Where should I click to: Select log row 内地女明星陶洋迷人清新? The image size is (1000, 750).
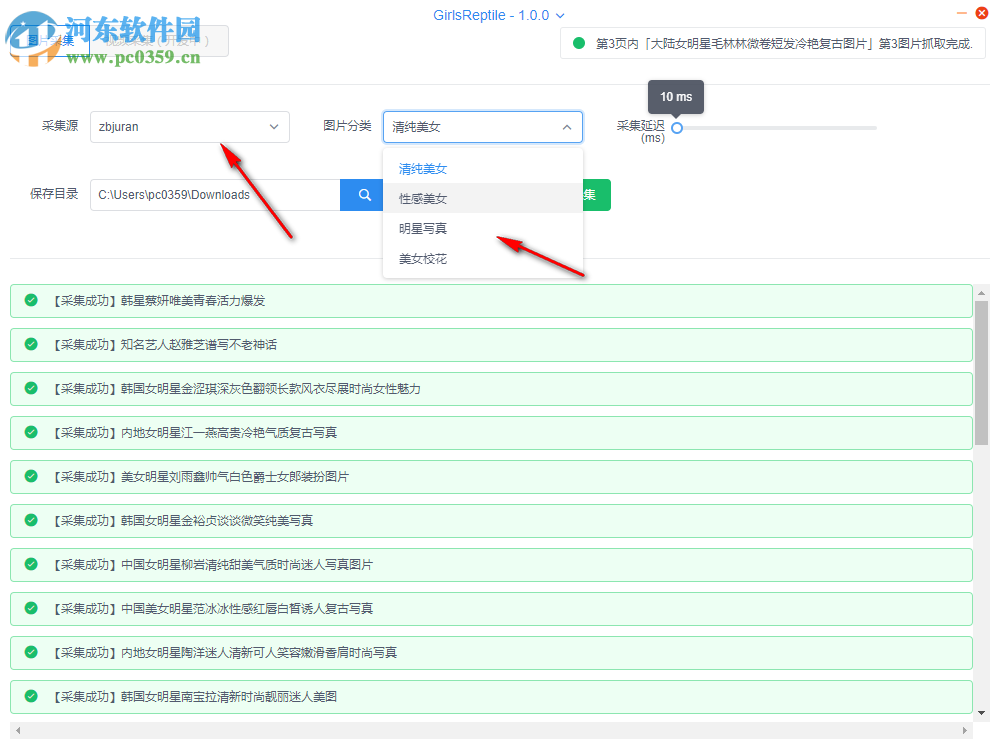click(x=491, y=653)
